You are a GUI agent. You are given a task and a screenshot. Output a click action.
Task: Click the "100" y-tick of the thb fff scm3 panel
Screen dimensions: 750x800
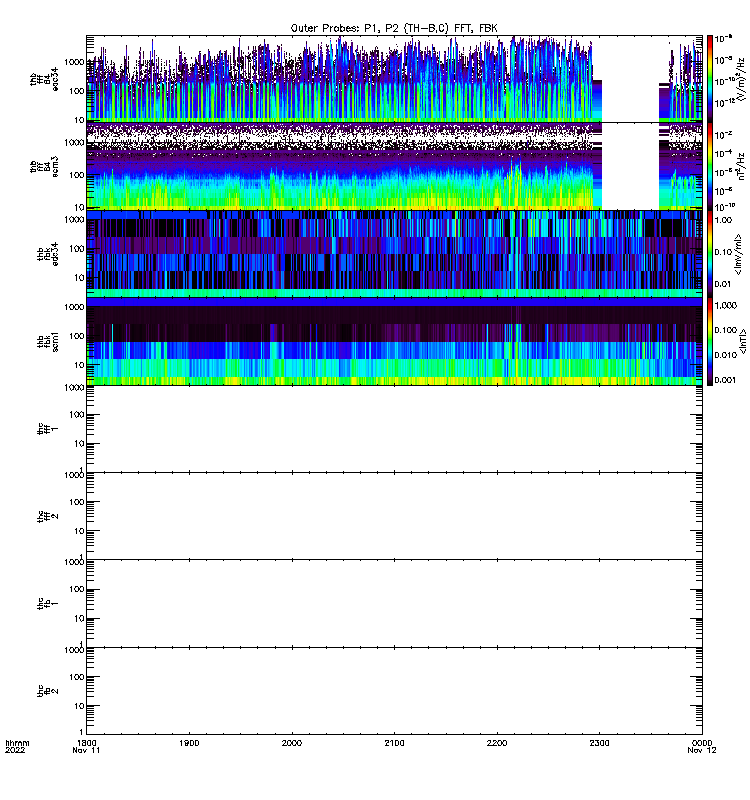click(x=77, y=175)
